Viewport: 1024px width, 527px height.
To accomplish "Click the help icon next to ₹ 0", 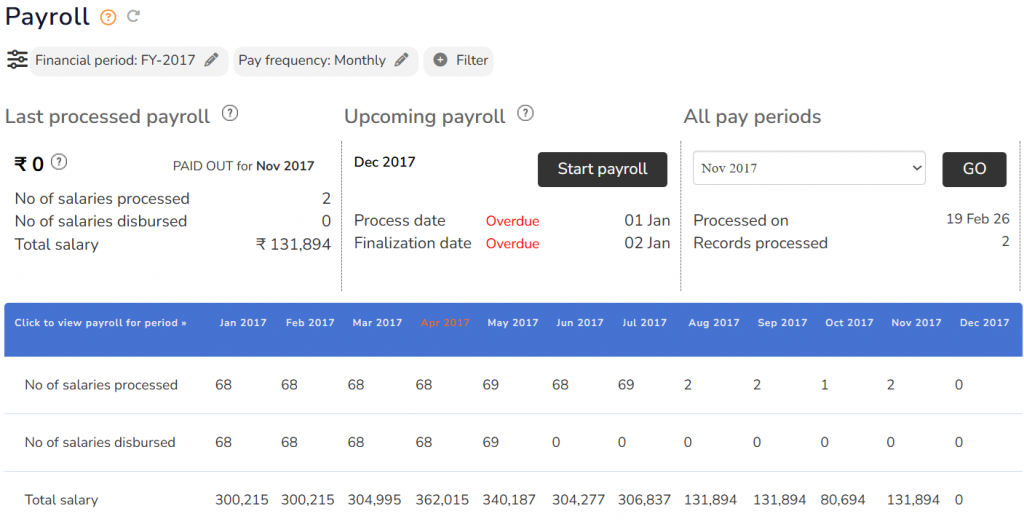I will point(59,161).
